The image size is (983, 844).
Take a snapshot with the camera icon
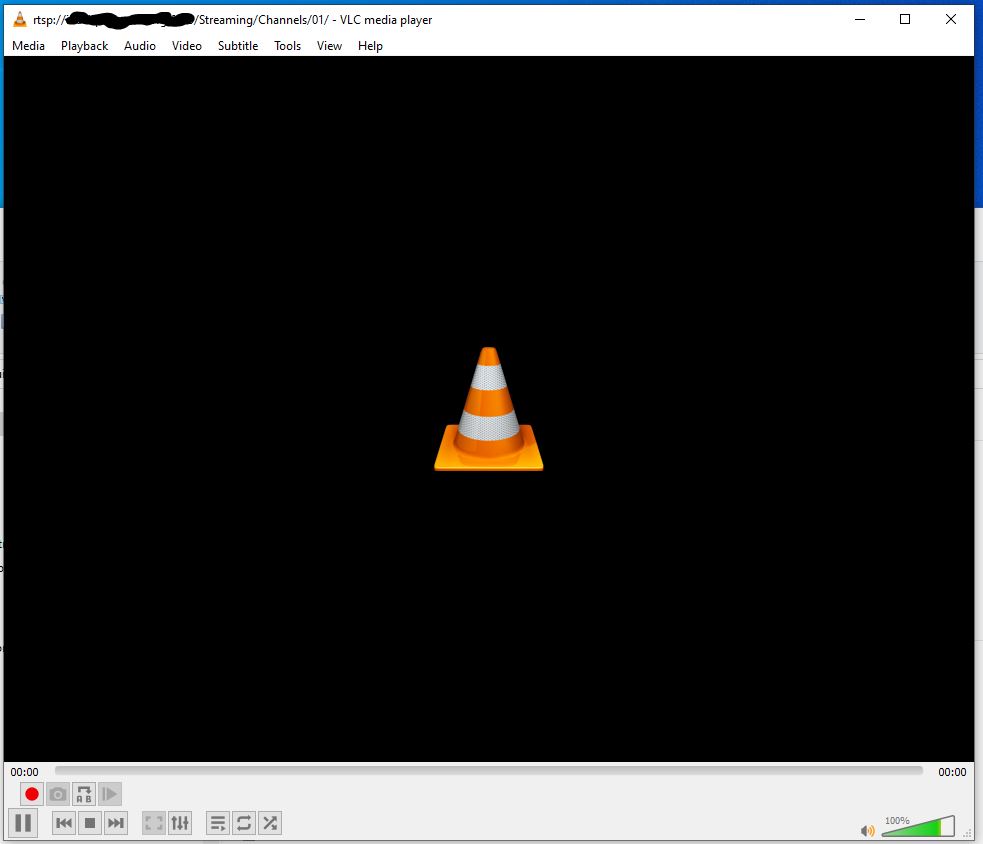(x=58, y=794)
